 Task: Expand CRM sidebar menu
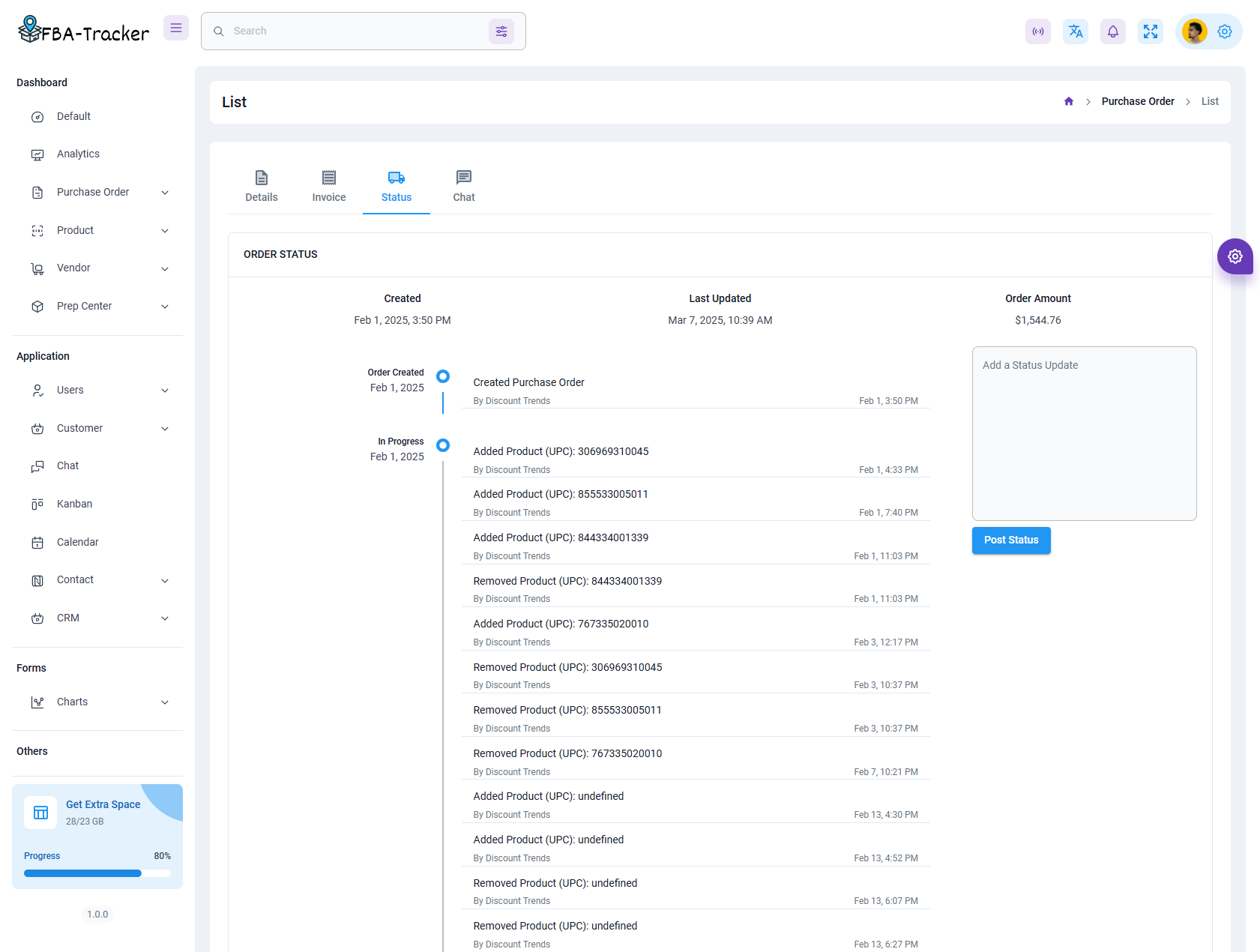pos(97,618)
